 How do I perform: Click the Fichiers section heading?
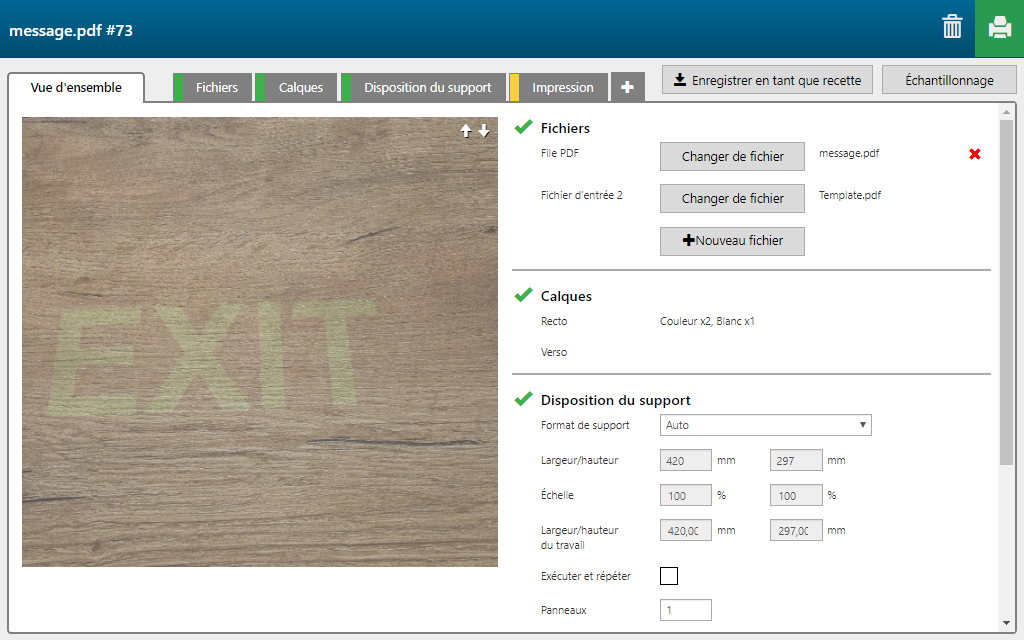565,128
